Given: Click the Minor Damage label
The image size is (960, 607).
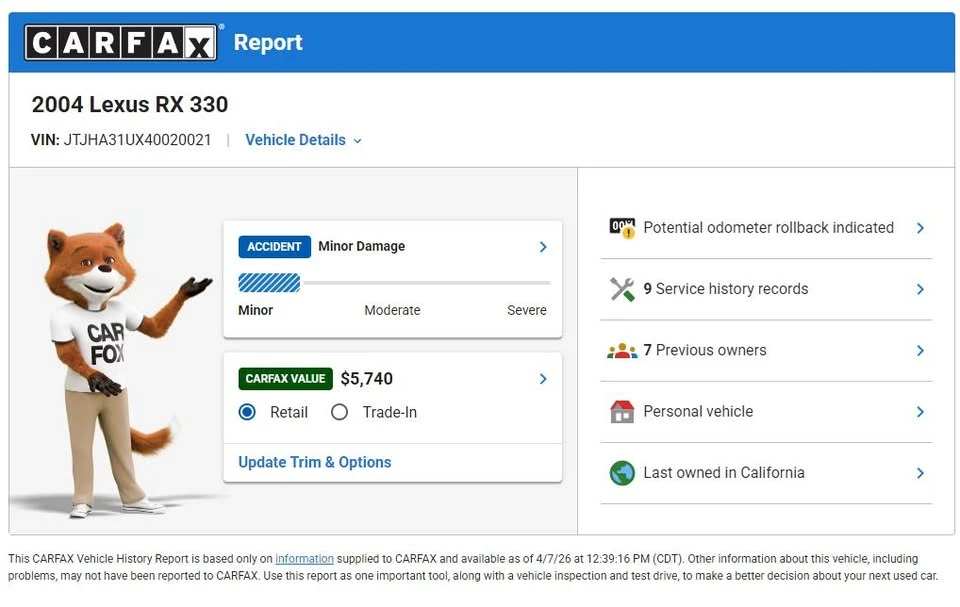Looking at the screenshot, I should pos(362,246).
